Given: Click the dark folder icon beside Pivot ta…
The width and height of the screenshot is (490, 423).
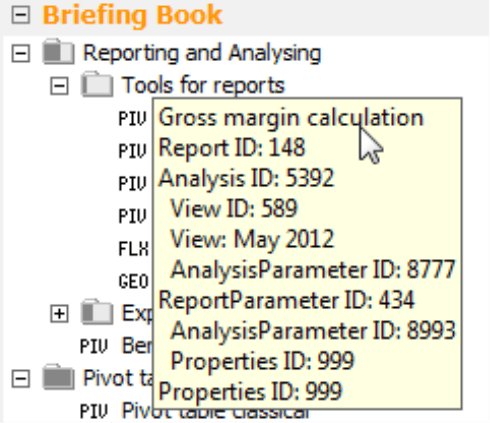Looking at the screenshot, I should pyautogui.click(x=58, y=377).
